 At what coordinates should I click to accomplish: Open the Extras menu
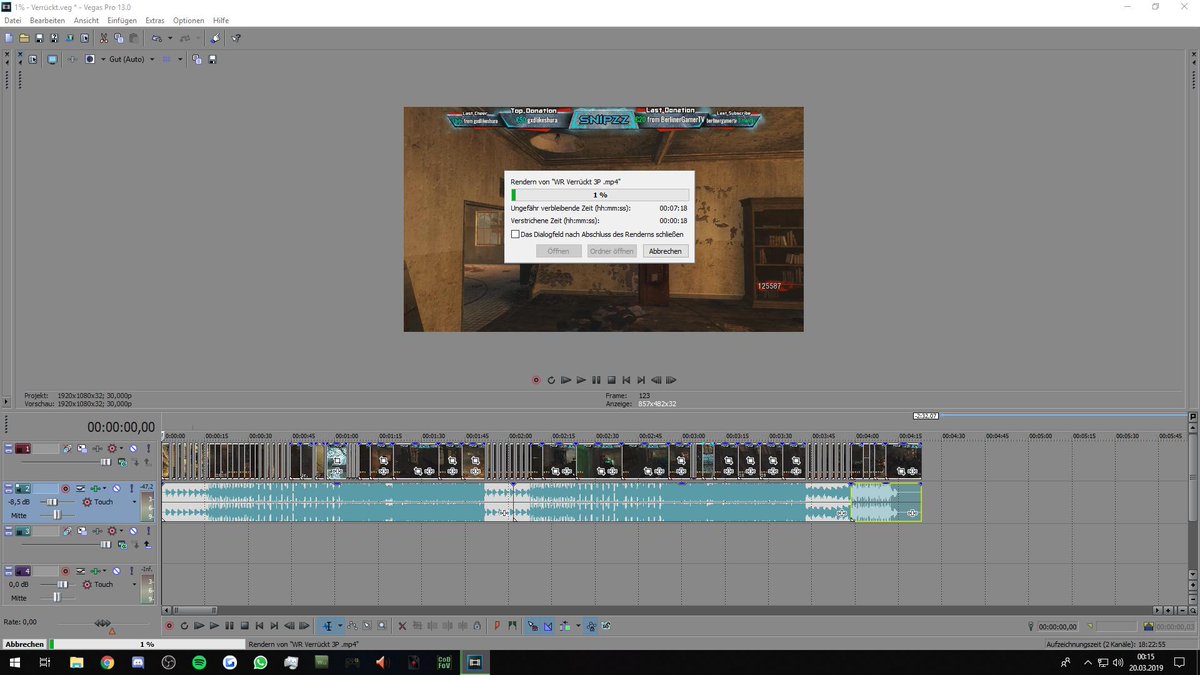[154, 20]
